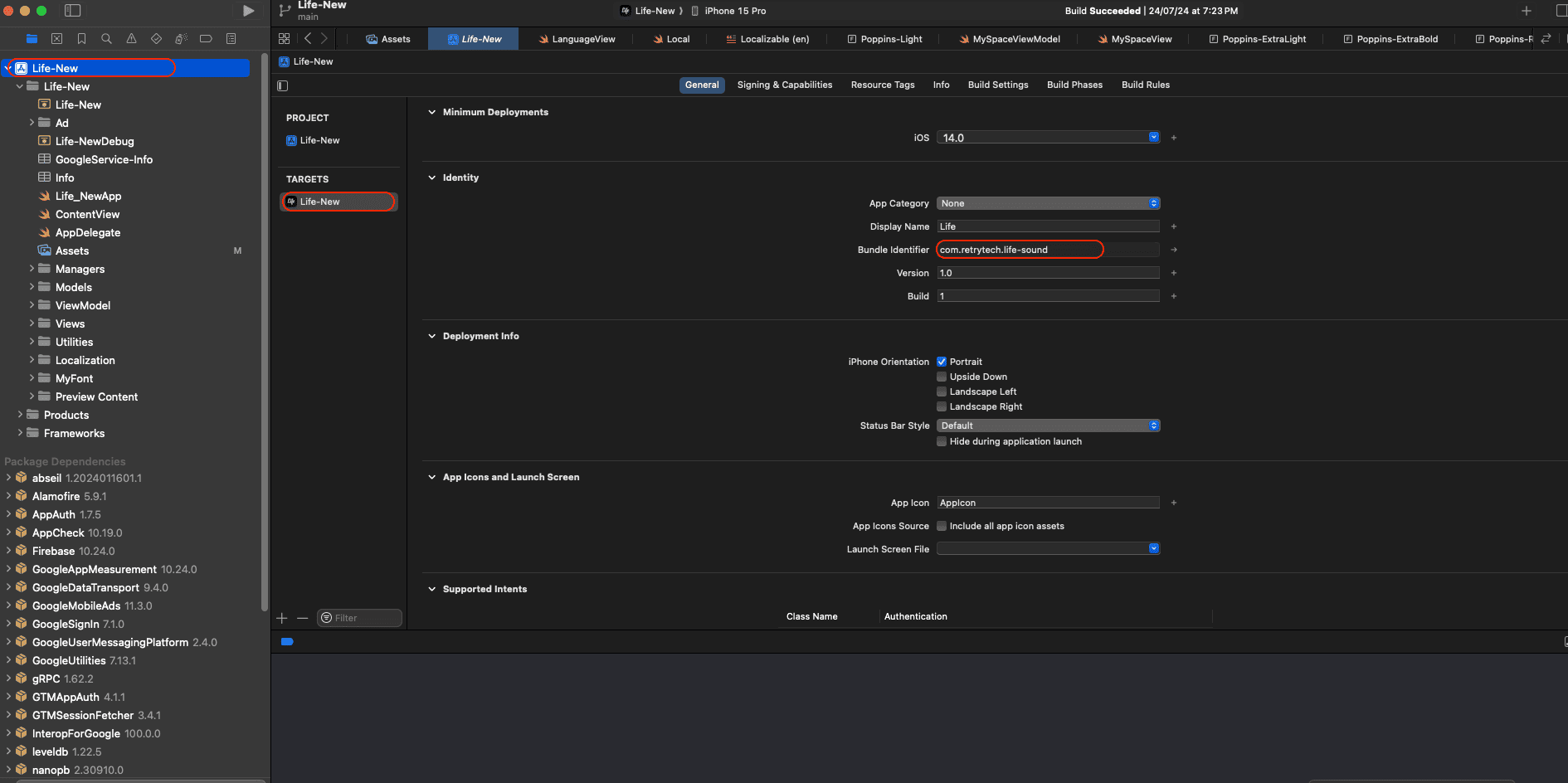
Task: Run the app with the Play button
Action: 248,11
